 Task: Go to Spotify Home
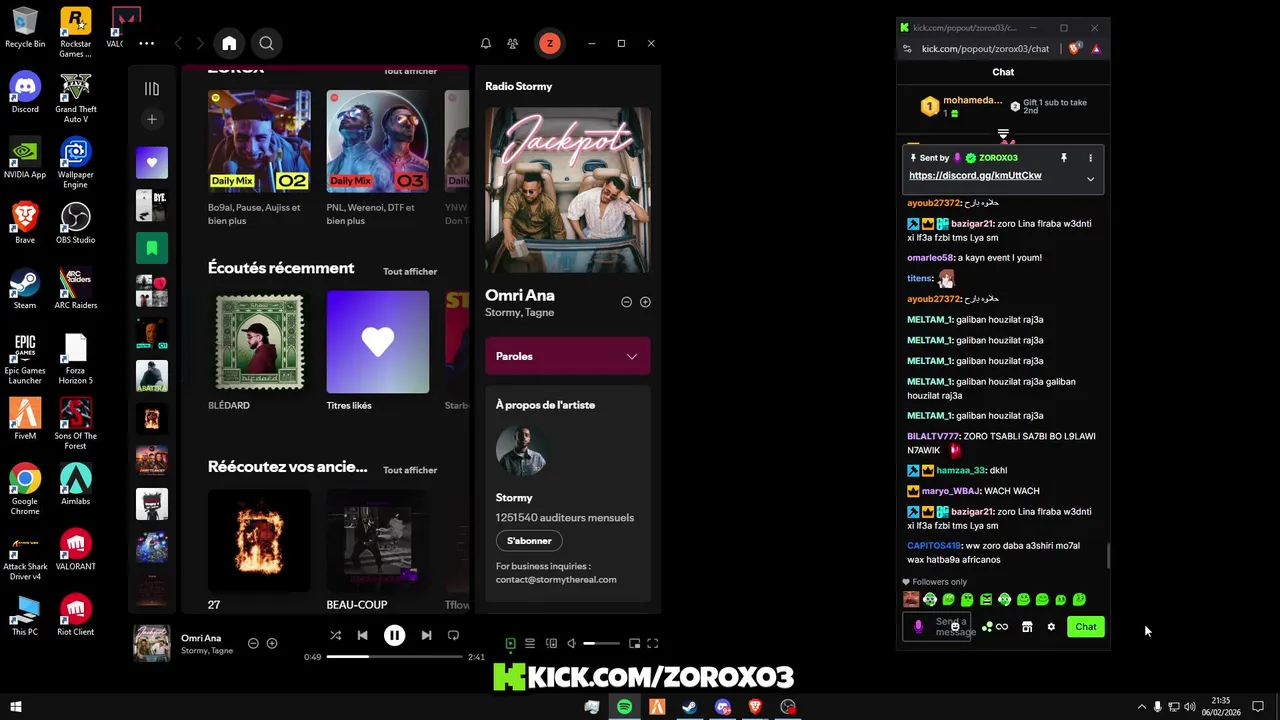coord(229,43)
